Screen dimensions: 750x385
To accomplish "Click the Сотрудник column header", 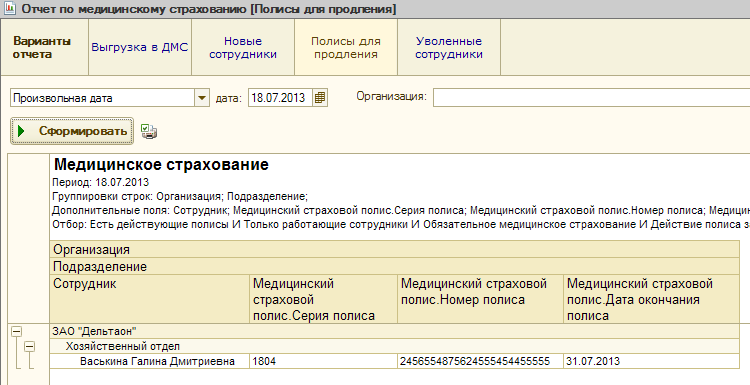I will coord(150,299).
